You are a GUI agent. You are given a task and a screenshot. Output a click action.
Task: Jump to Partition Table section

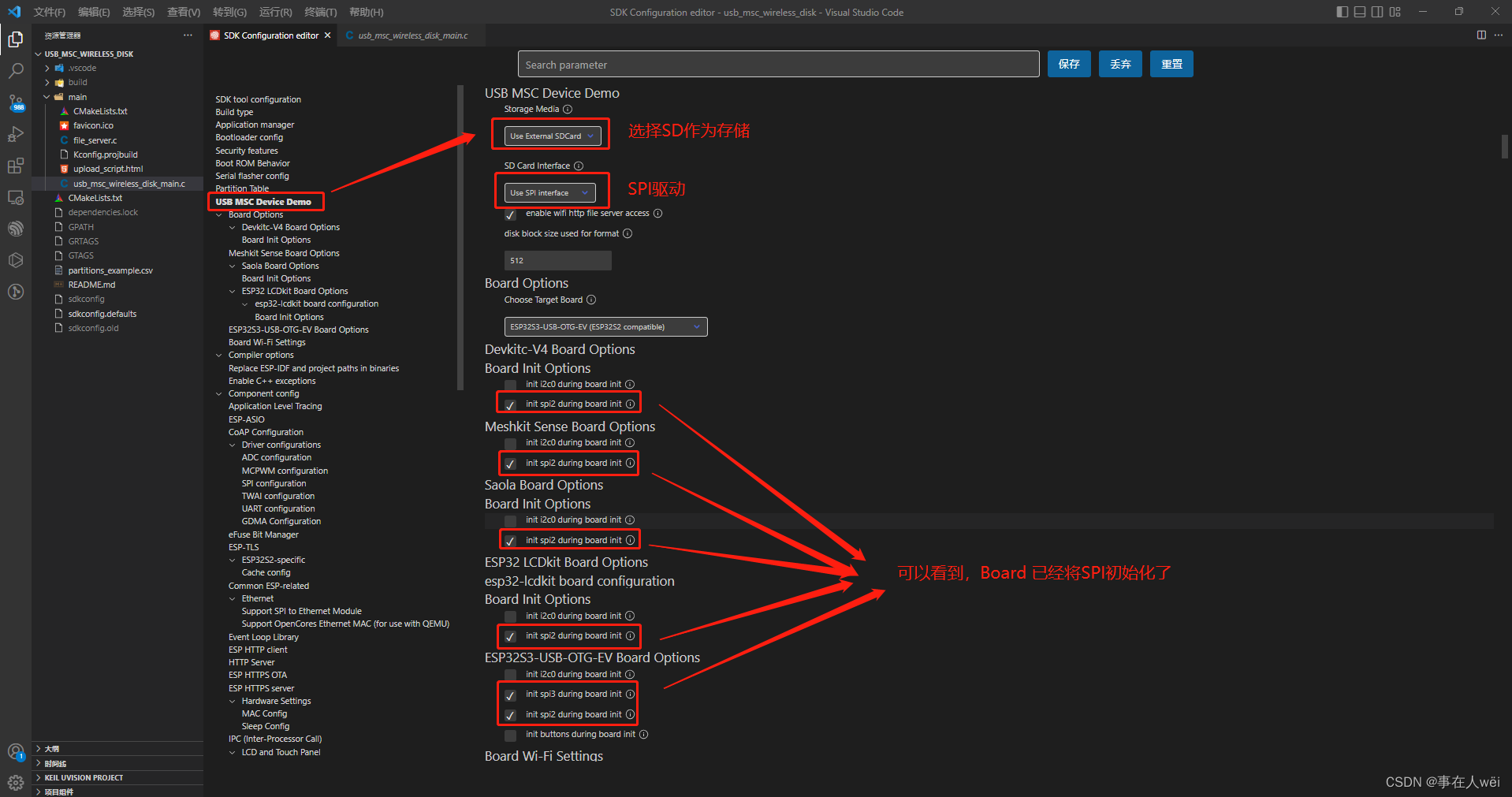click(x=242, y=189)
